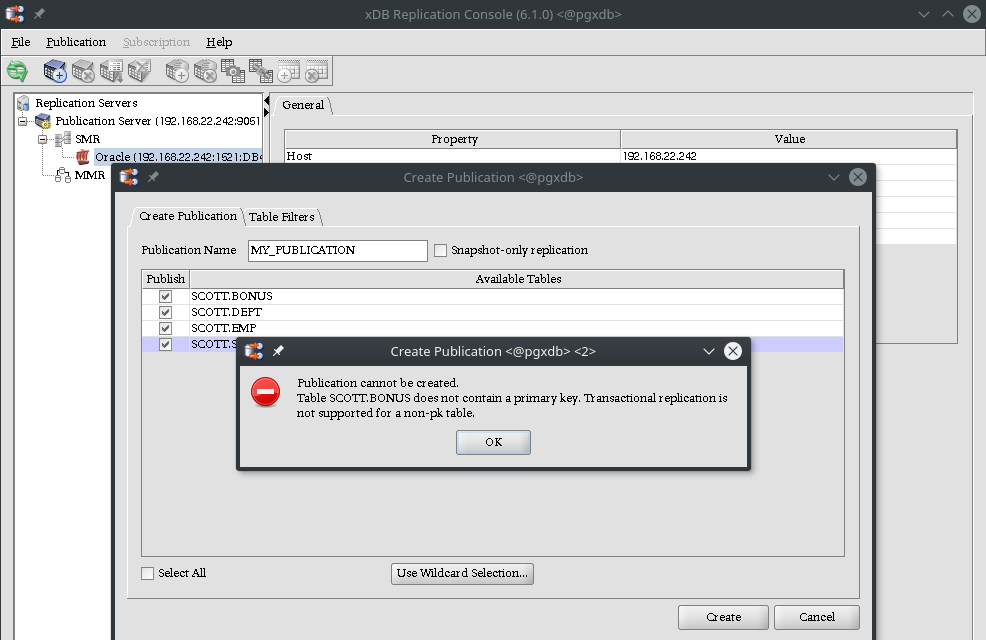
Task: Click the app icon in the error dialog title bar
Action: (x=254, y=351)
